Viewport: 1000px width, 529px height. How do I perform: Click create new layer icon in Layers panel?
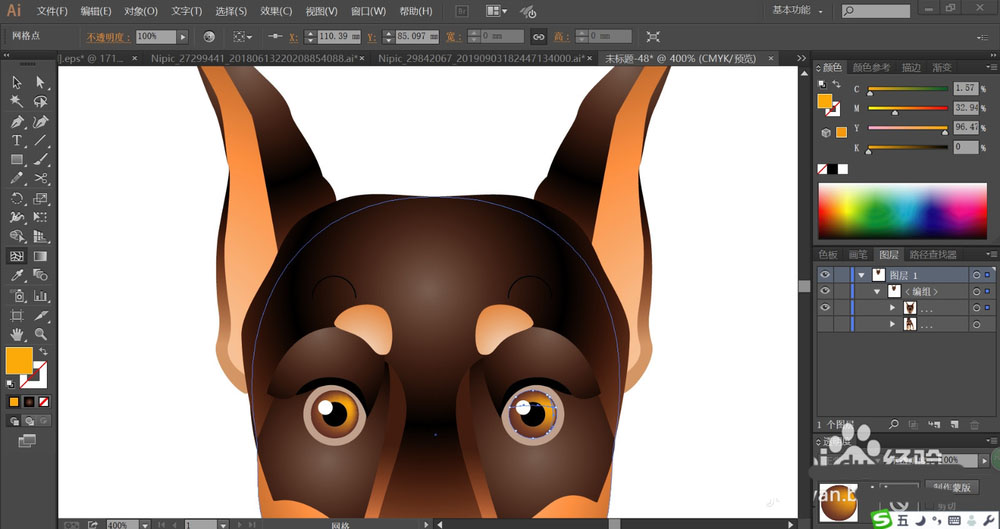[x=953, y=425]
